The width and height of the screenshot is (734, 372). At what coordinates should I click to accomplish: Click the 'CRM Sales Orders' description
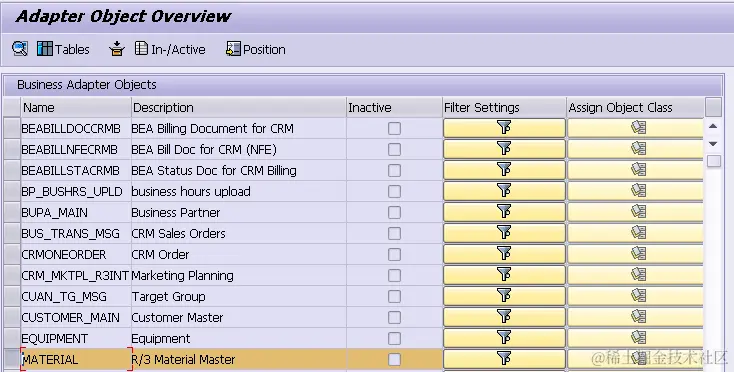pos(178,233)
